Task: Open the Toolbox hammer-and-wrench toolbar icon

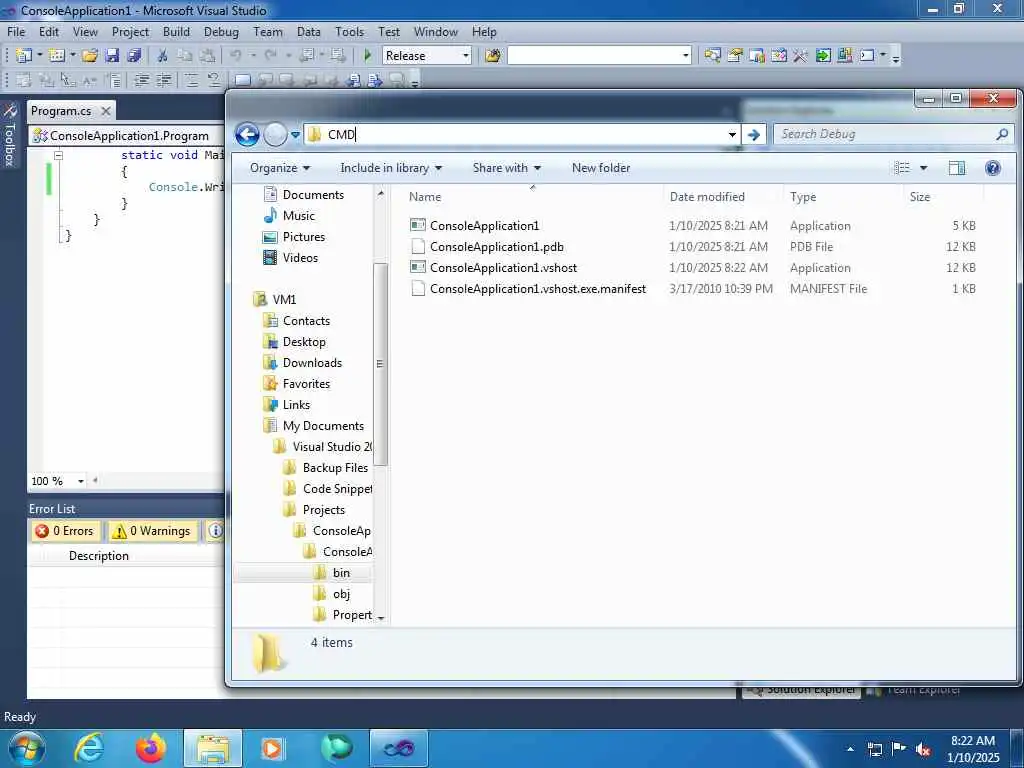Action: pos(801,56)
